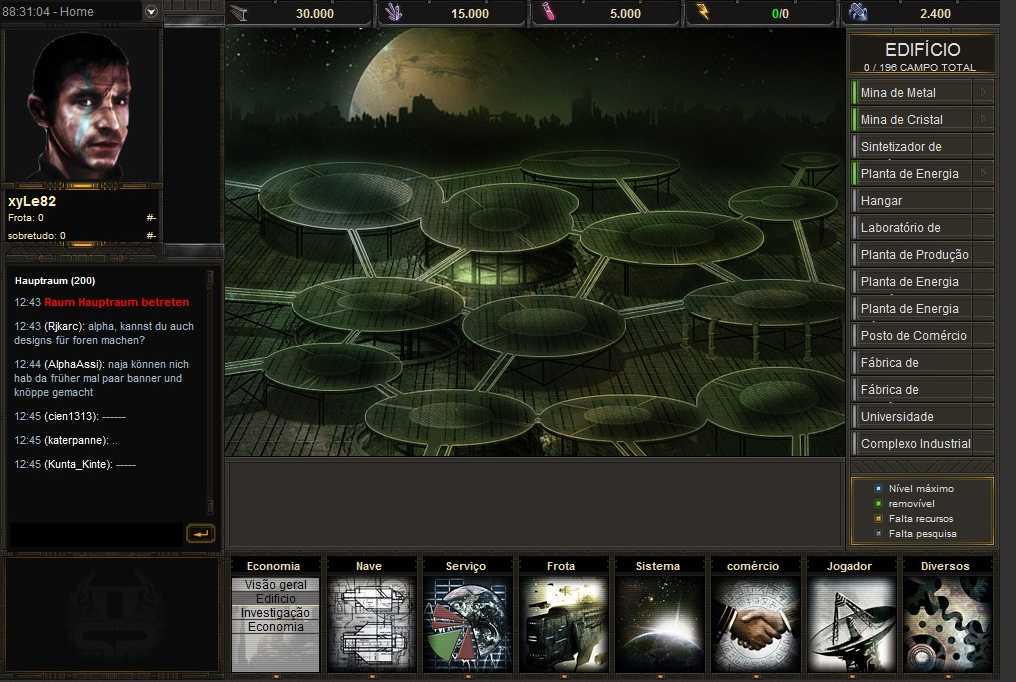Expand the arrow on Mina de Metal
1016x682 pixels.
tap(984, 92)
